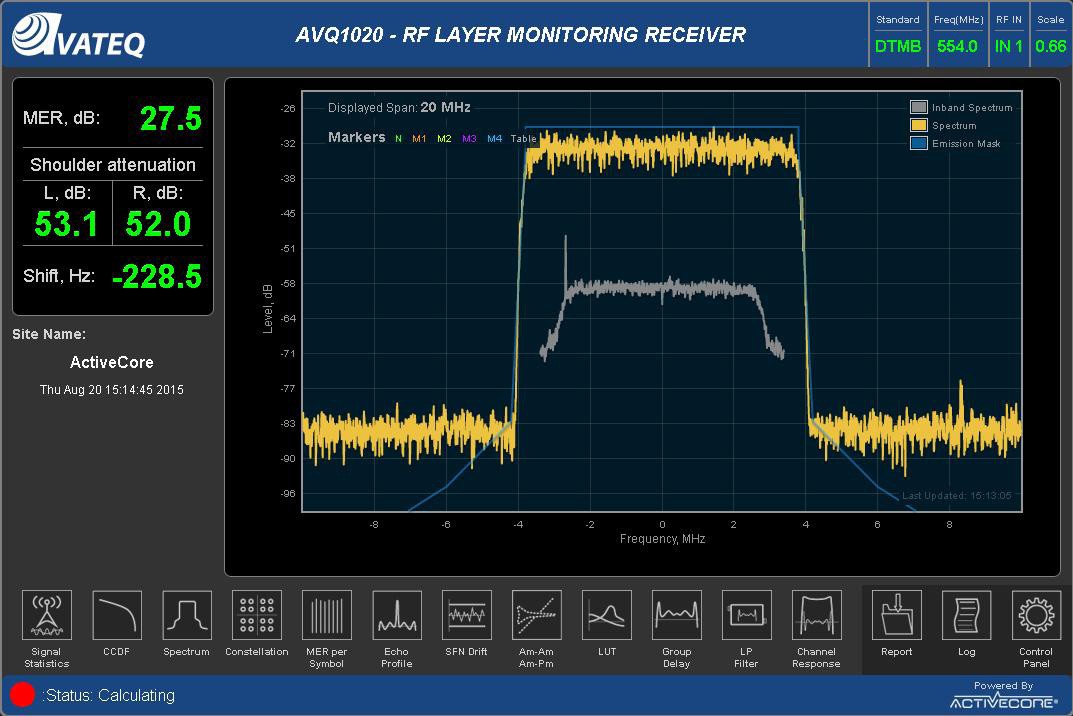1073x716 pixels.
Task: Open the Markers Table view
Action: [x=522, y=138]
